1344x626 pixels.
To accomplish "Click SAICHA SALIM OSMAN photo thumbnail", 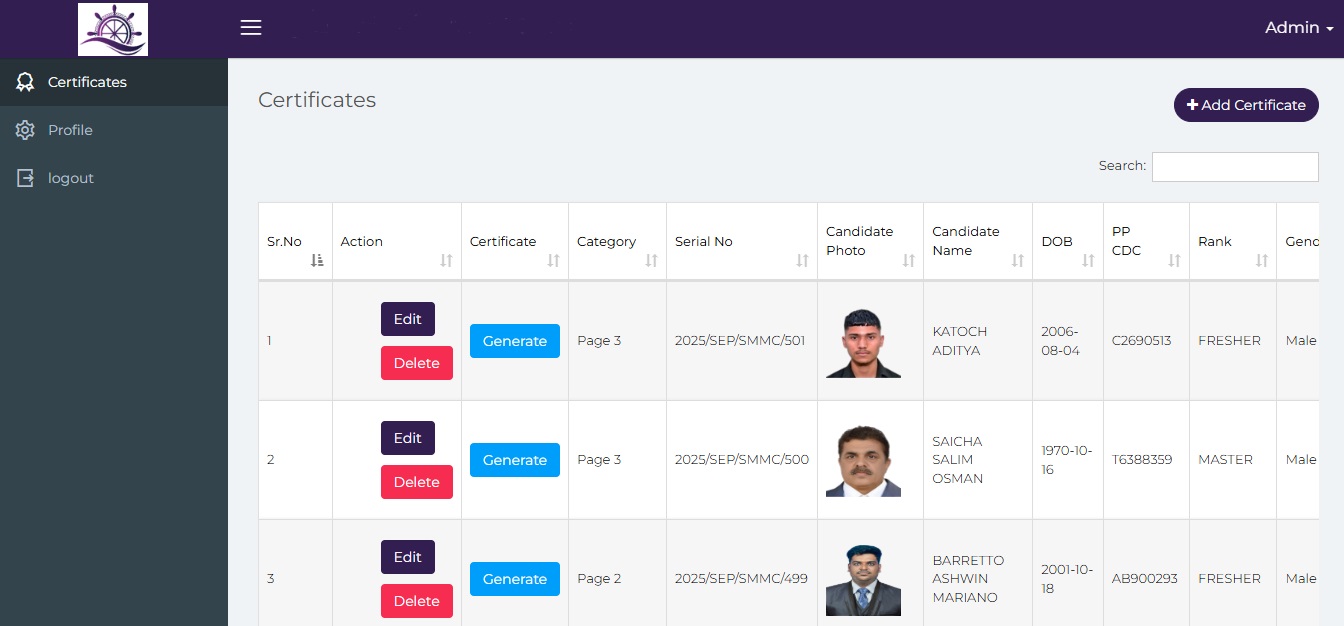I will click(863, 461).
